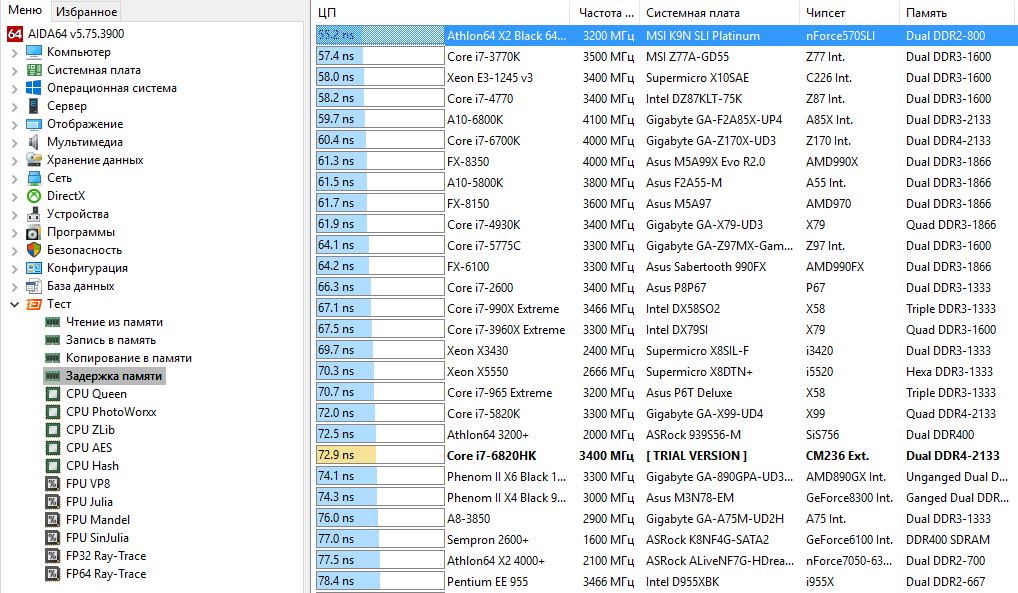Select the Отображение display icon
1018x593 pixels.
click(34, 124)
